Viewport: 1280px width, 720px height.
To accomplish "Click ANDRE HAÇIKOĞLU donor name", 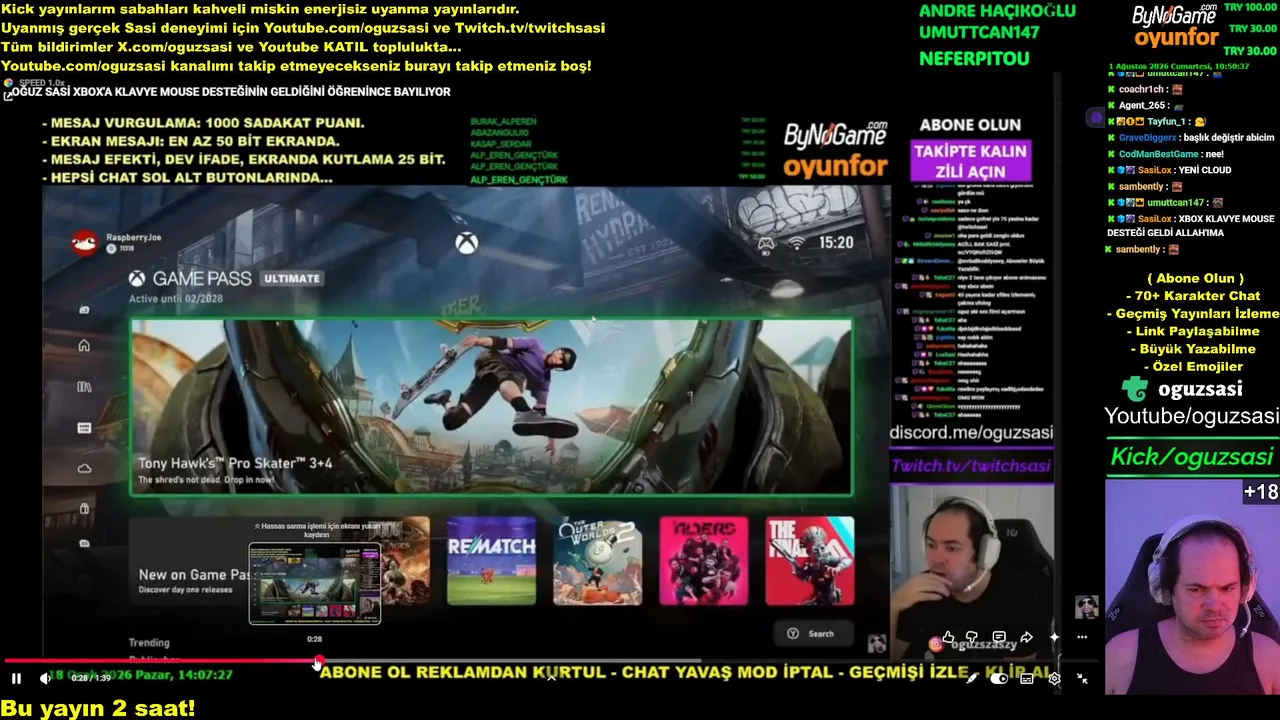I will point(997,11).
